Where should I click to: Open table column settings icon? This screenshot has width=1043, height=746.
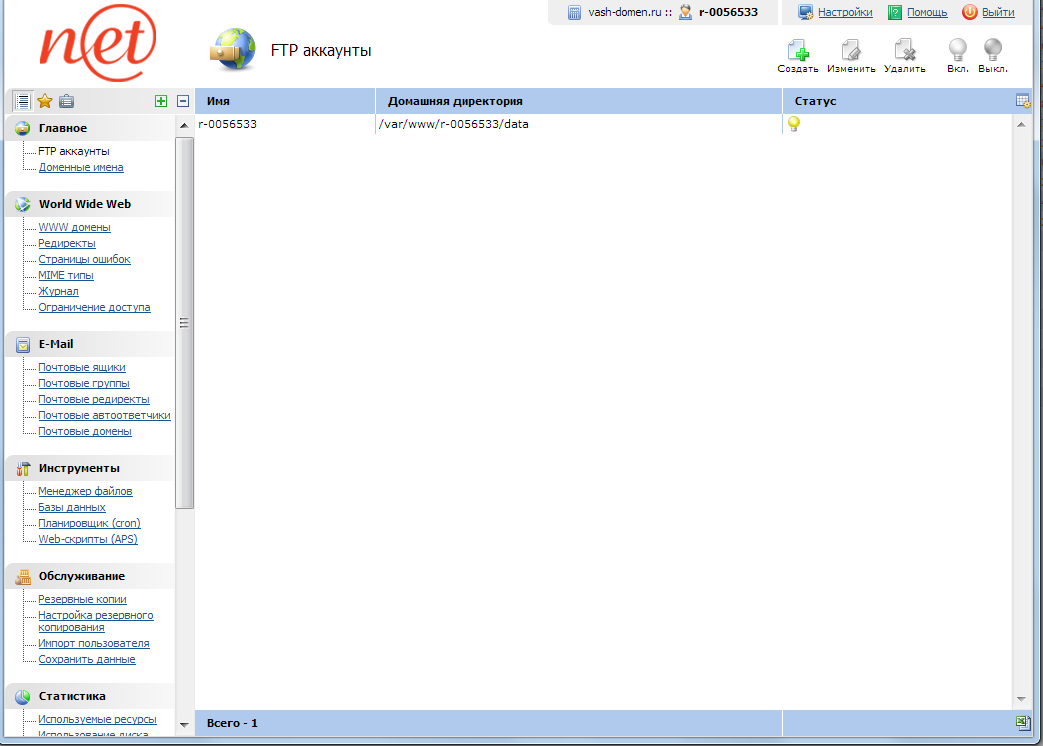point(1022,101)
